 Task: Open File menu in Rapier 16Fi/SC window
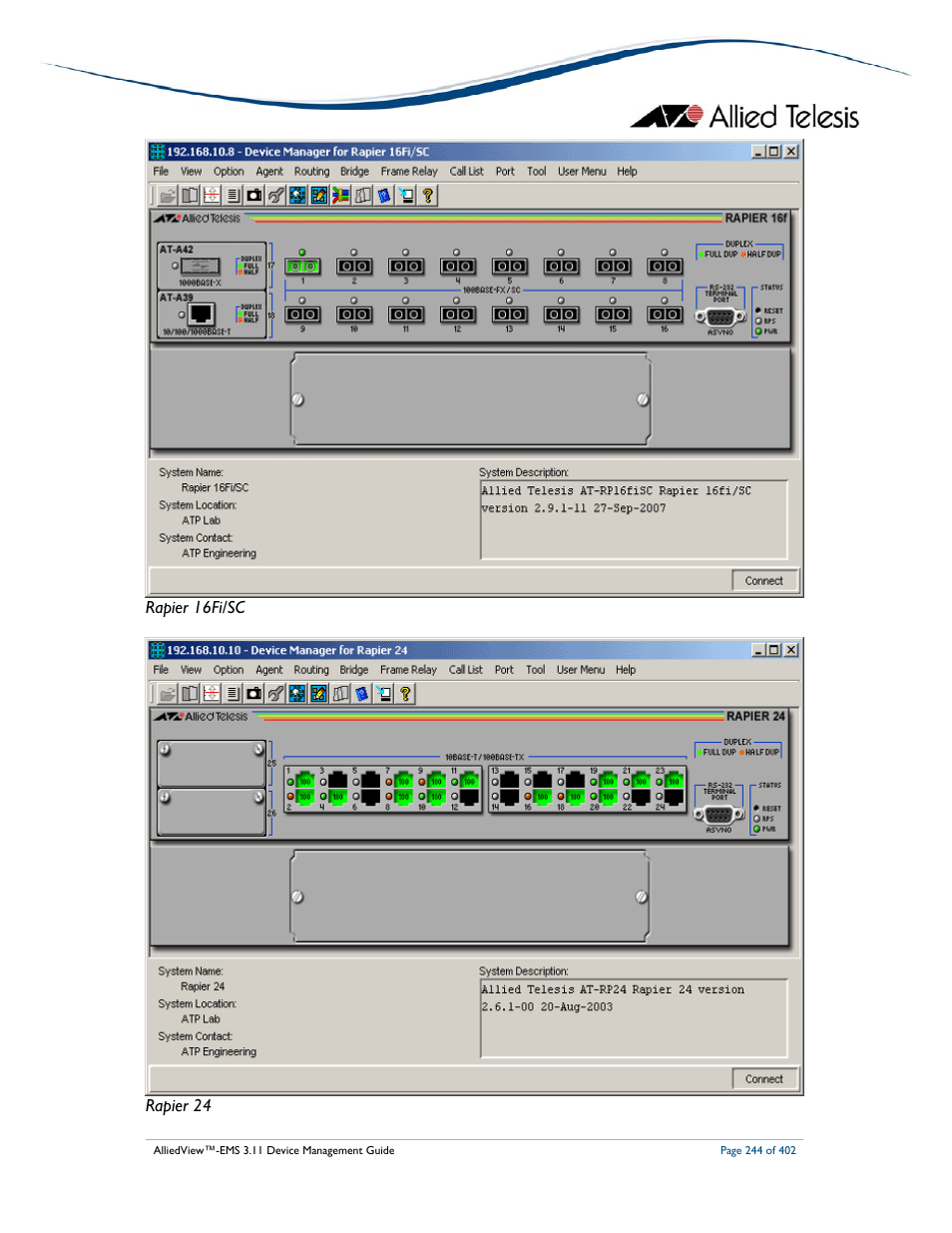pyautogui.click(x=161, y=172)
